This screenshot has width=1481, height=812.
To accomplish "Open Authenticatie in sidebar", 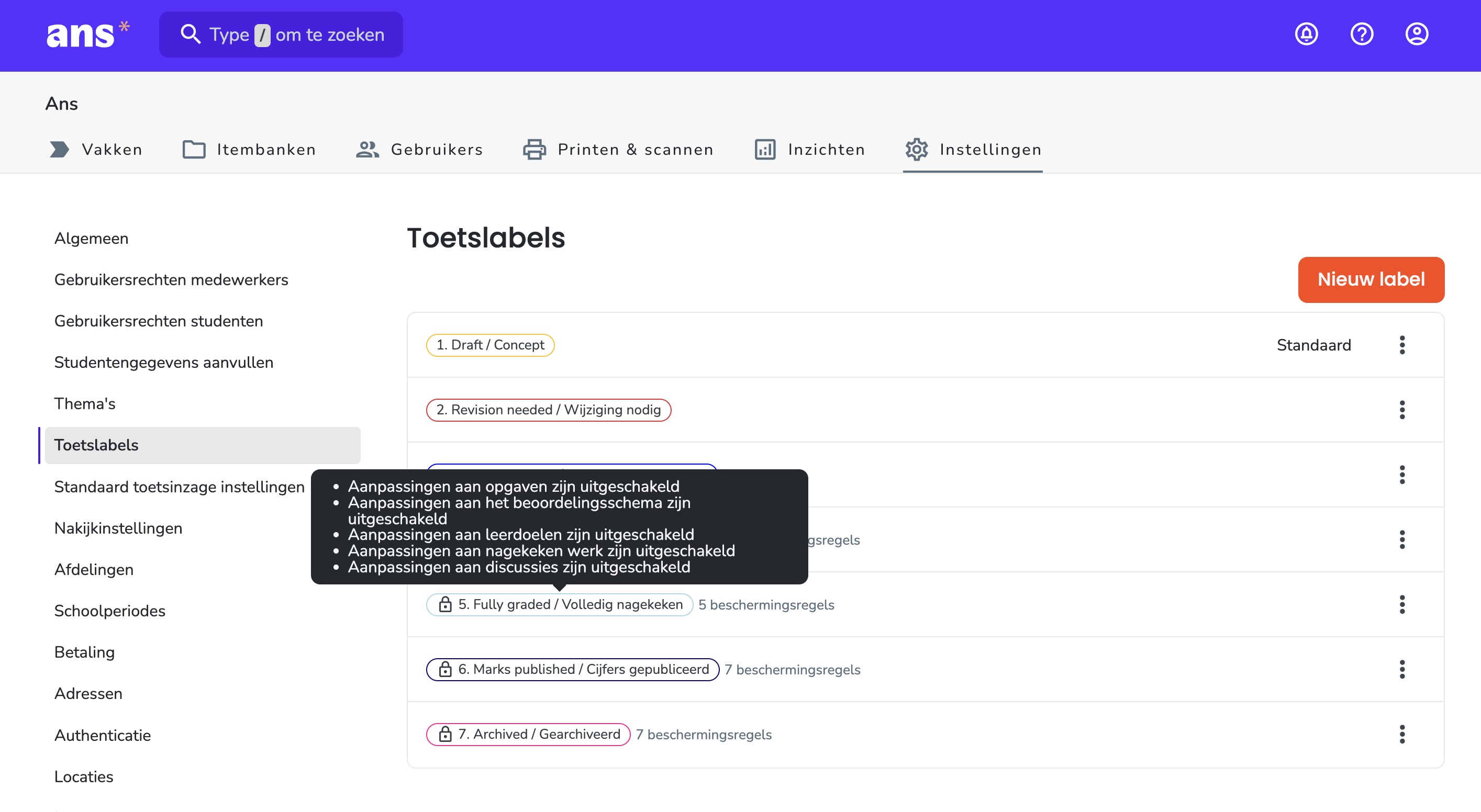I will coord(103,736).
